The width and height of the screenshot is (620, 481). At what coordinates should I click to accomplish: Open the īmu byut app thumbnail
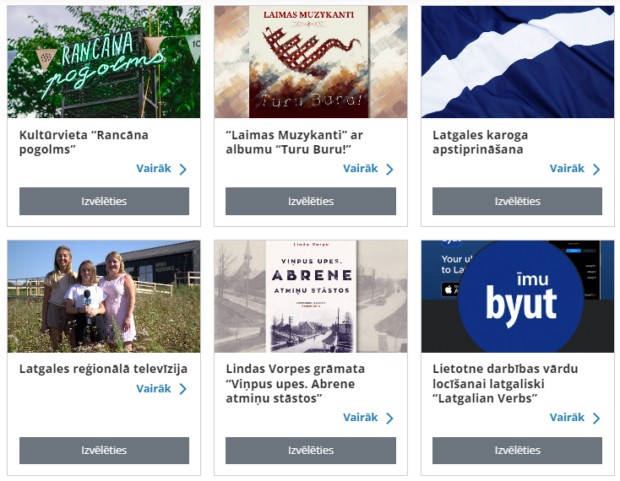tap(518, 296)
